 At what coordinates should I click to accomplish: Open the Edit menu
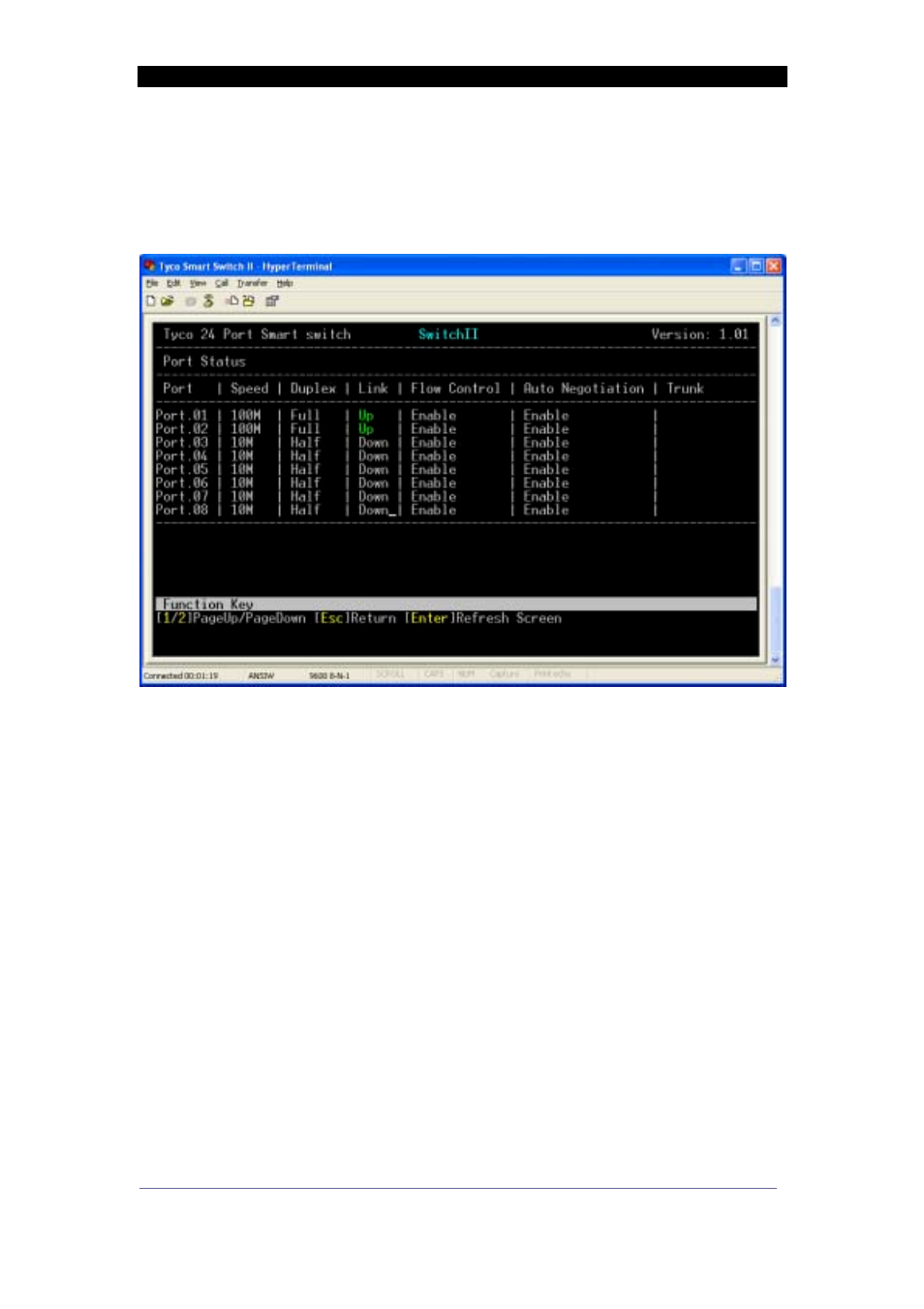(173, 284)
